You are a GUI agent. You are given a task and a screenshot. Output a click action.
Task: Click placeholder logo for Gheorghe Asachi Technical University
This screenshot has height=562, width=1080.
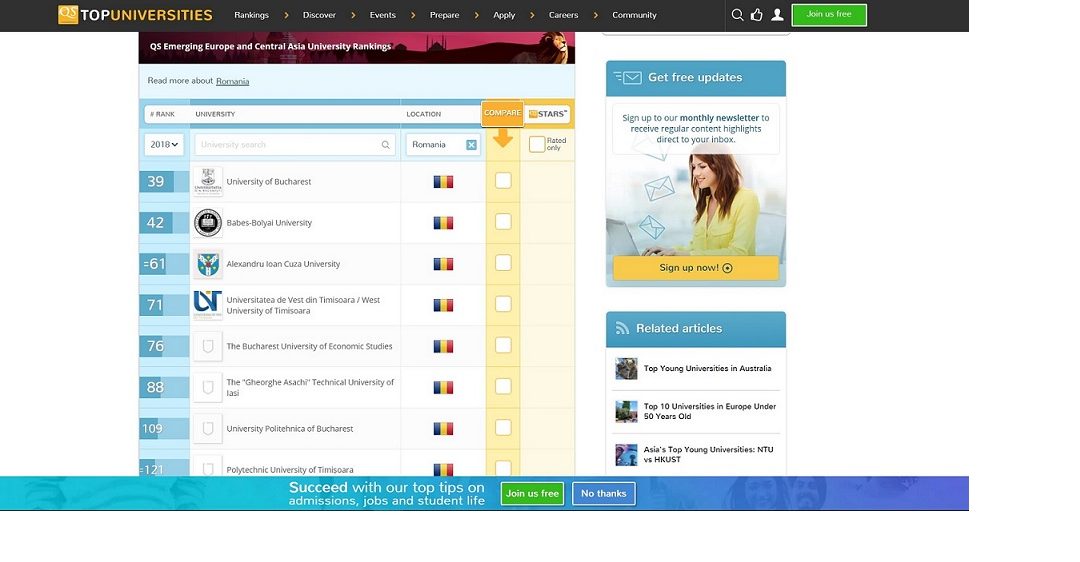(x=207, y=387)
